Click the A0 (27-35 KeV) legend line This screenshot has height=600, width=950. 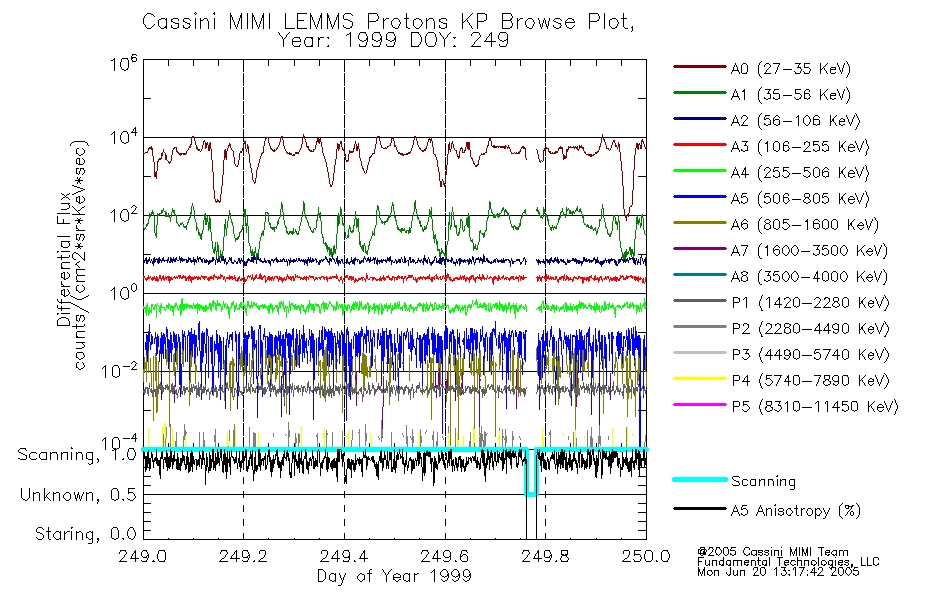click(700, 67)
